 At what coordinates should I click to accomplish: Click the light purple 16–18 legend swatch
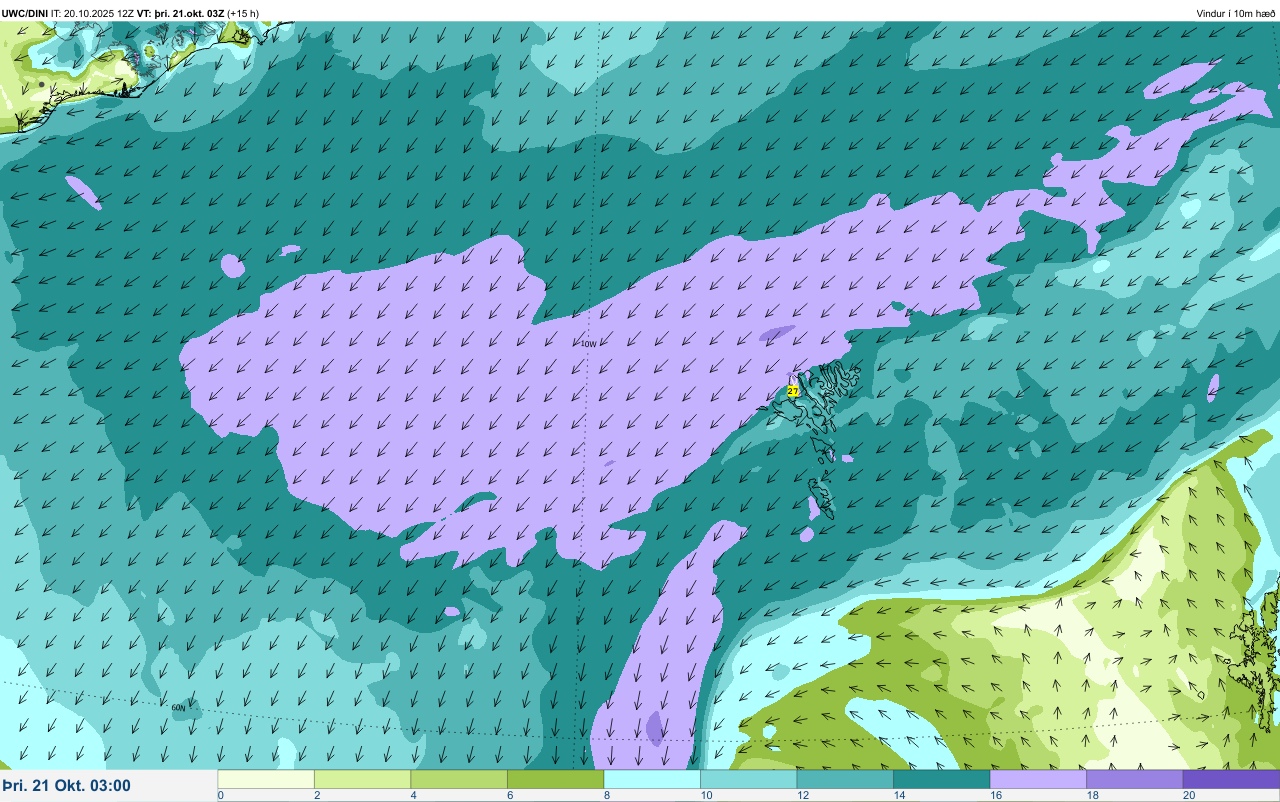click(x=1038, y=779)
